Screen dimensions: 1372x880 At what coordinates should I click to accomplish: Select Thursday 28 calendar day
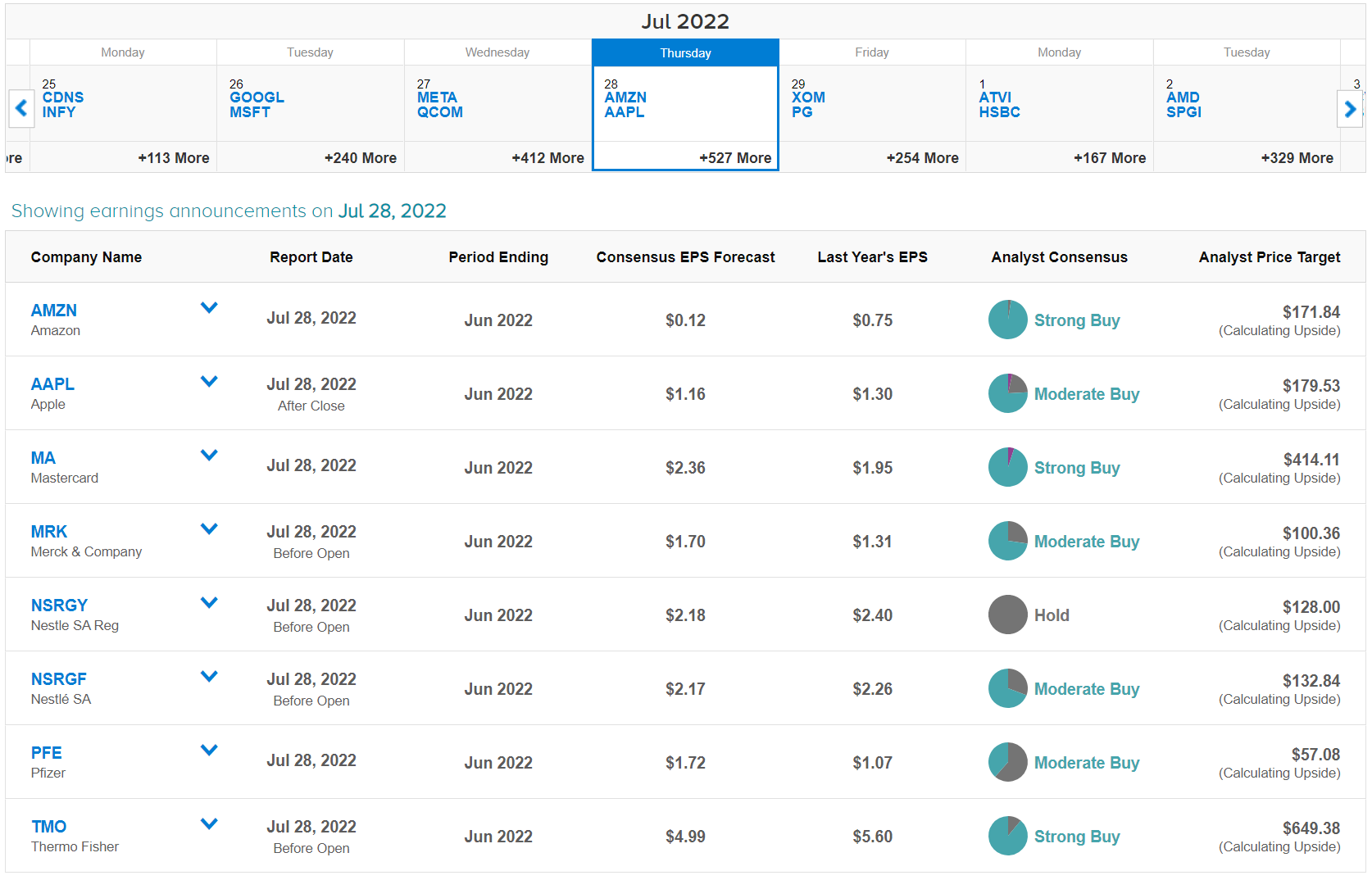pos(685,105)
